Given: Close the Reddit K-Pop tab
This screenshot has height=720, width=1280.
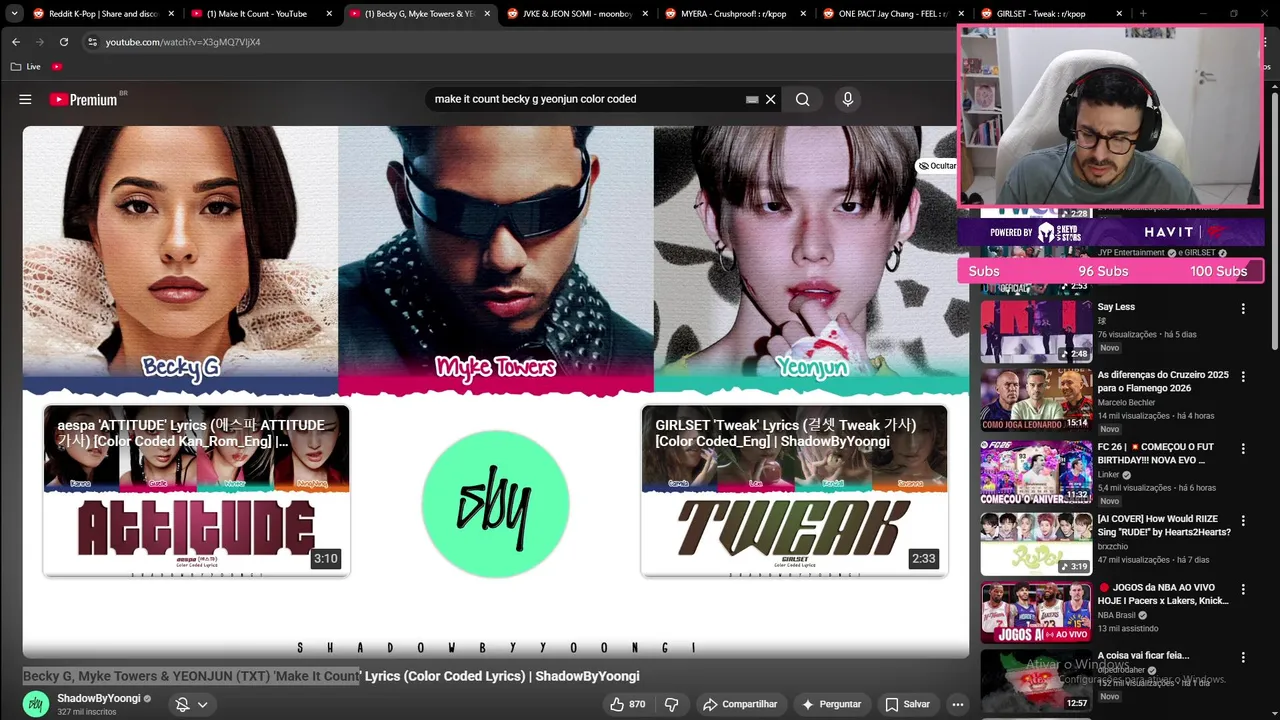Looking at the screenshot, I should pyautogui.click(x=171, y=14).
